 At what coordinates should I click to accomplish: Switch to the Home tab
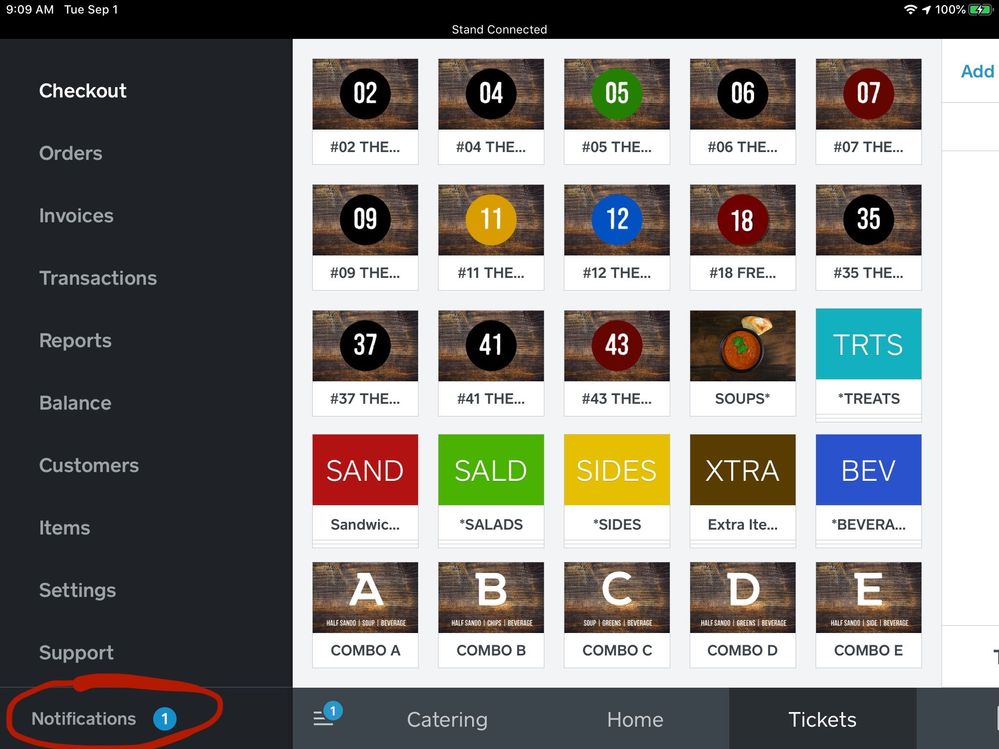(635, 719)
